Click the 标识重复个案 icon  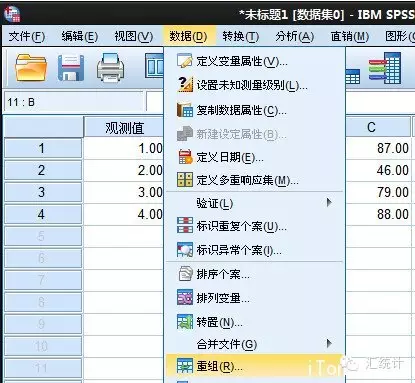click(x=185, y=225)
